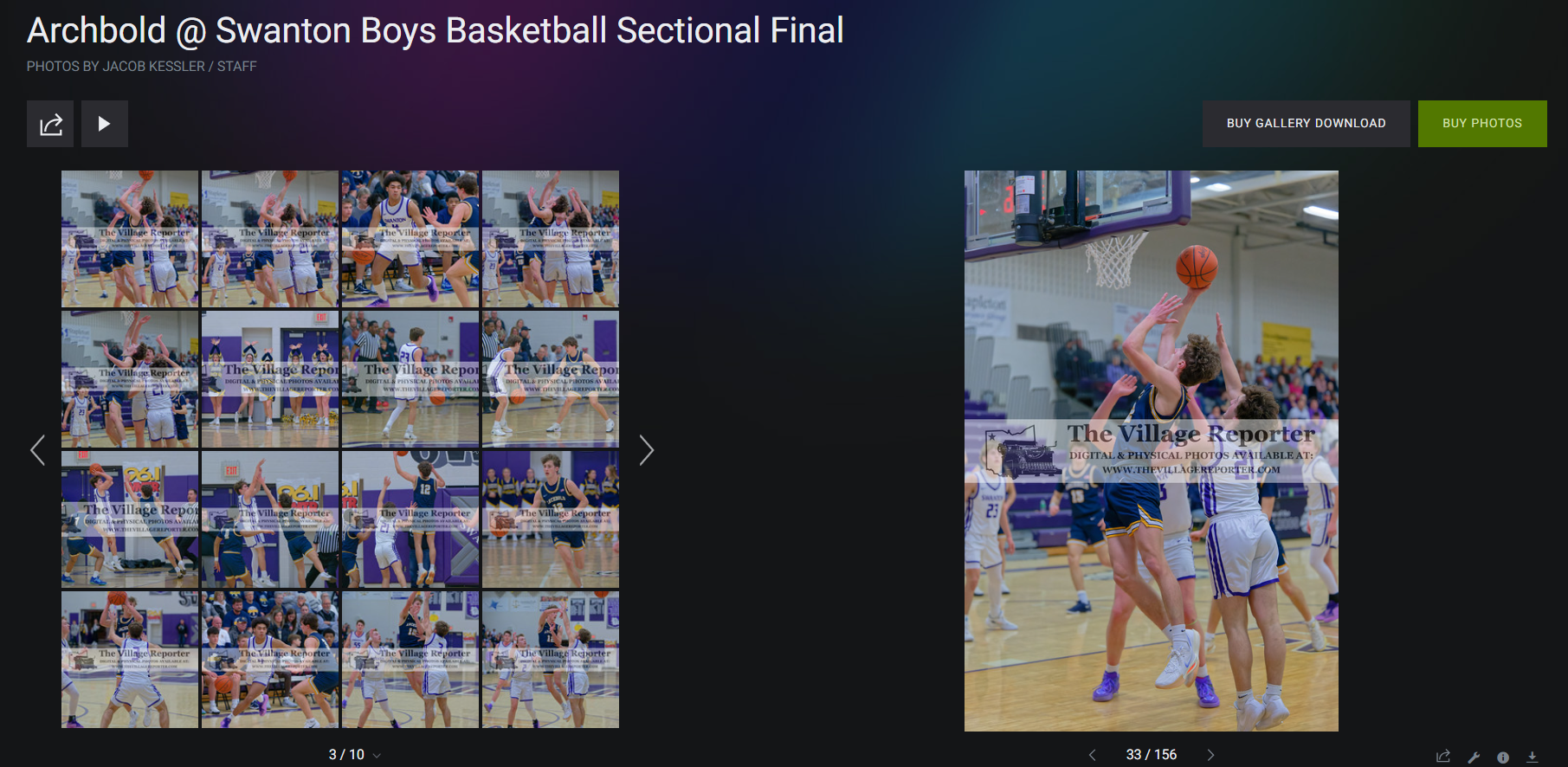The width and height of the screenshot is (1568, 767).
Task: Select the last thumbnail in bottom row
Action: pos(551,660)
